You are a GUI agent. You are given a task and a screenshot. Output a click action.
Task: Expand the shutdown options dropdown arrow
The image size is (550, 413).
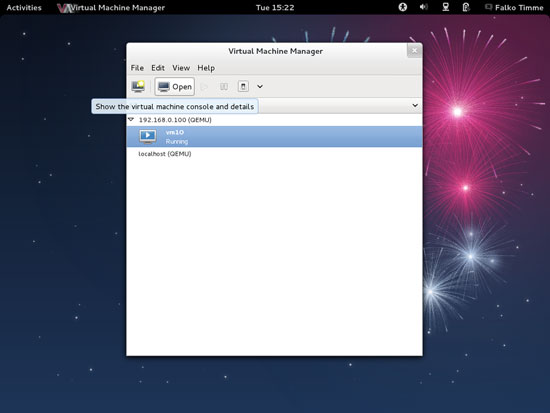click(260, 87)
